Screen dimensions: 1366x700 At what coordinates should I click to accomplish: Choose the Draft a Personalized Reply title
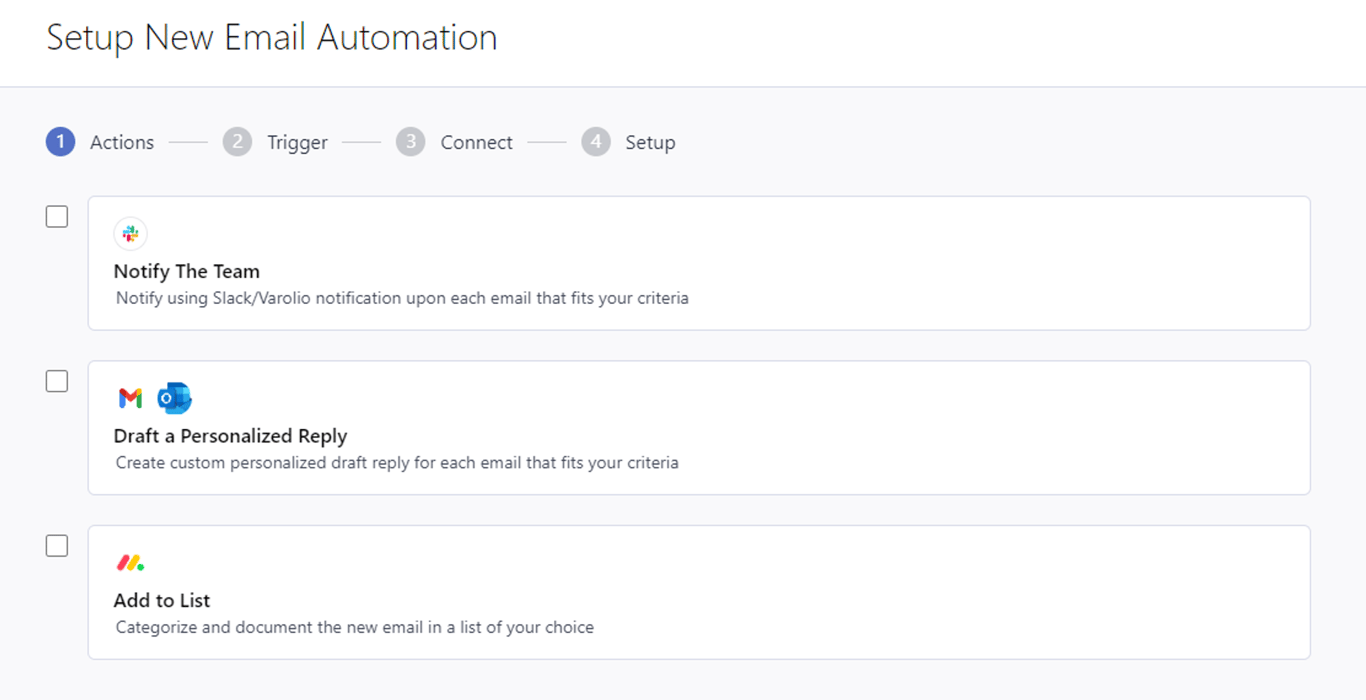(x=230, y=436)
